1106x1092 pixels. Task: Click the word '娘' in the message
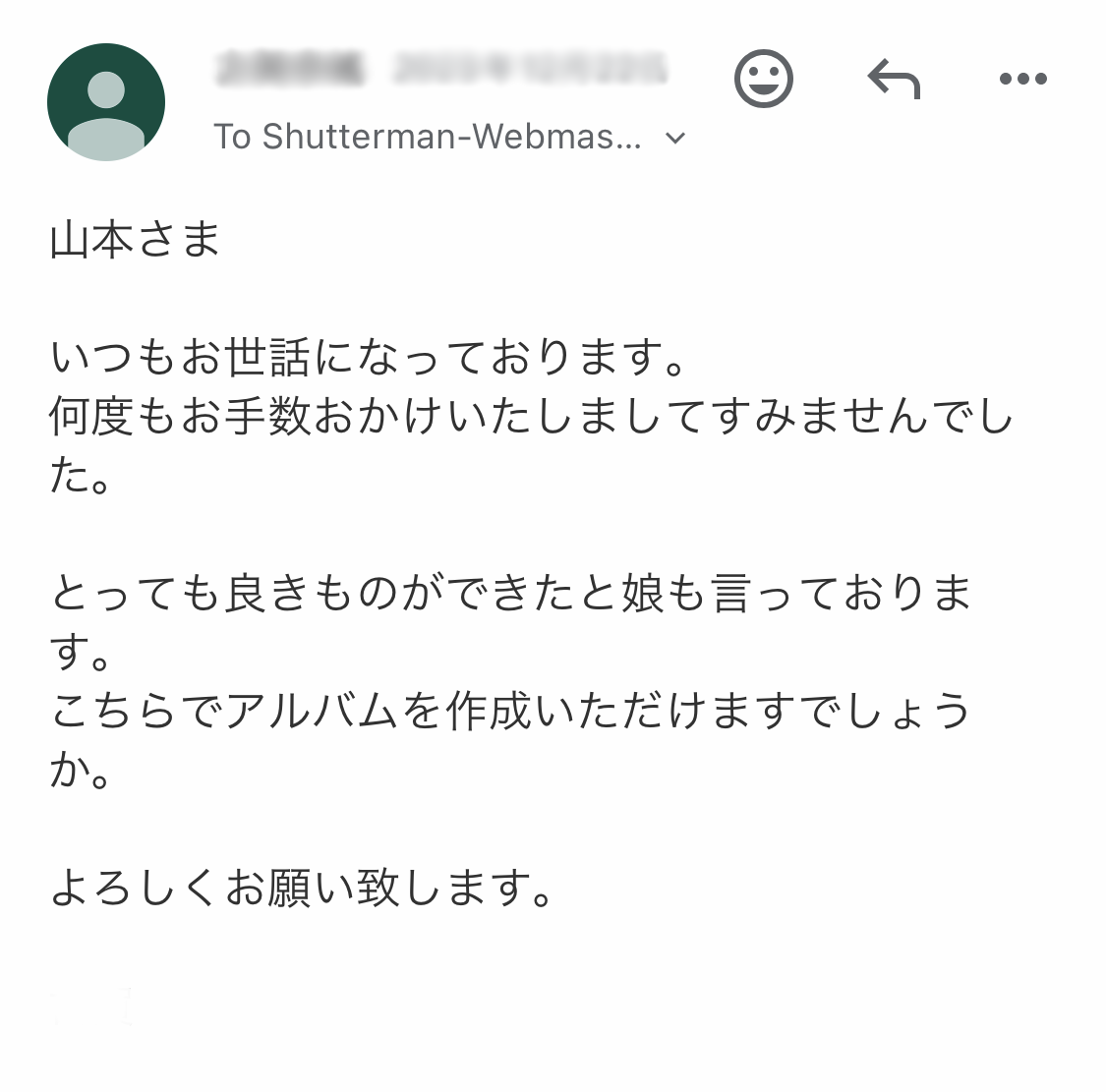coord(644,595)
